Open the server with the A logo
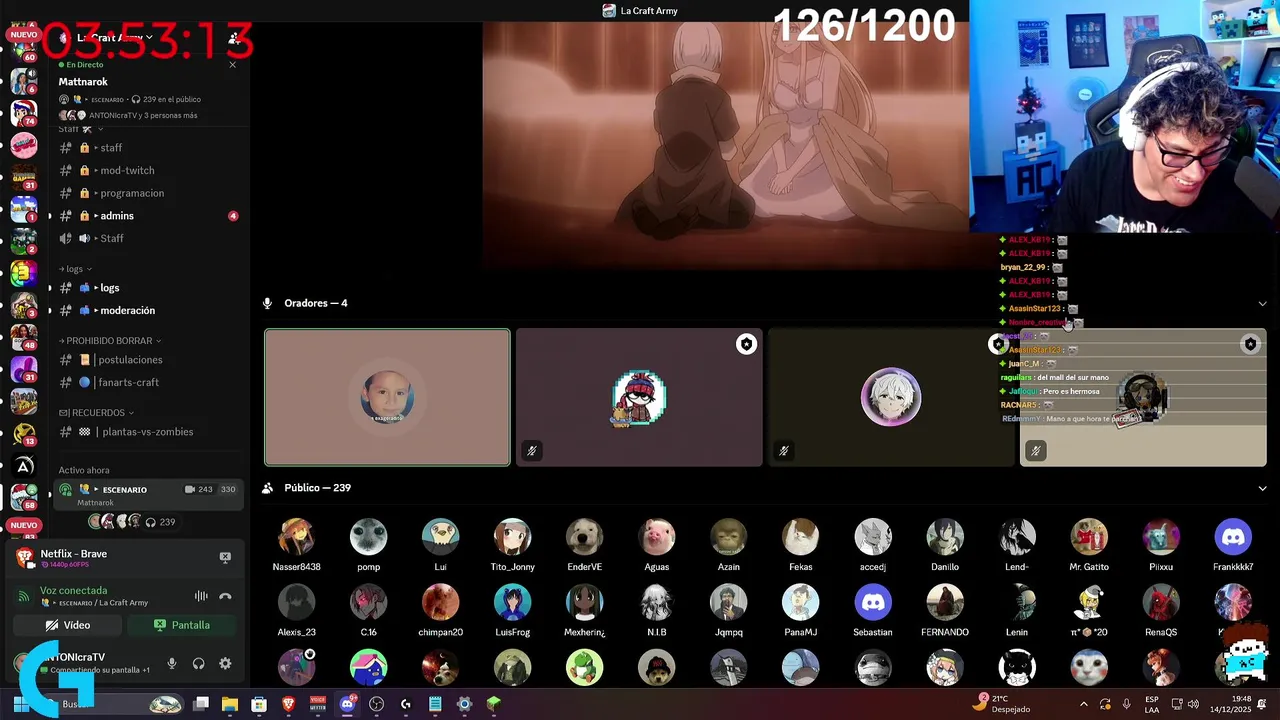The height and width of the screenshot is (720, 1280). pyautogui.click(x=24, y=466)
